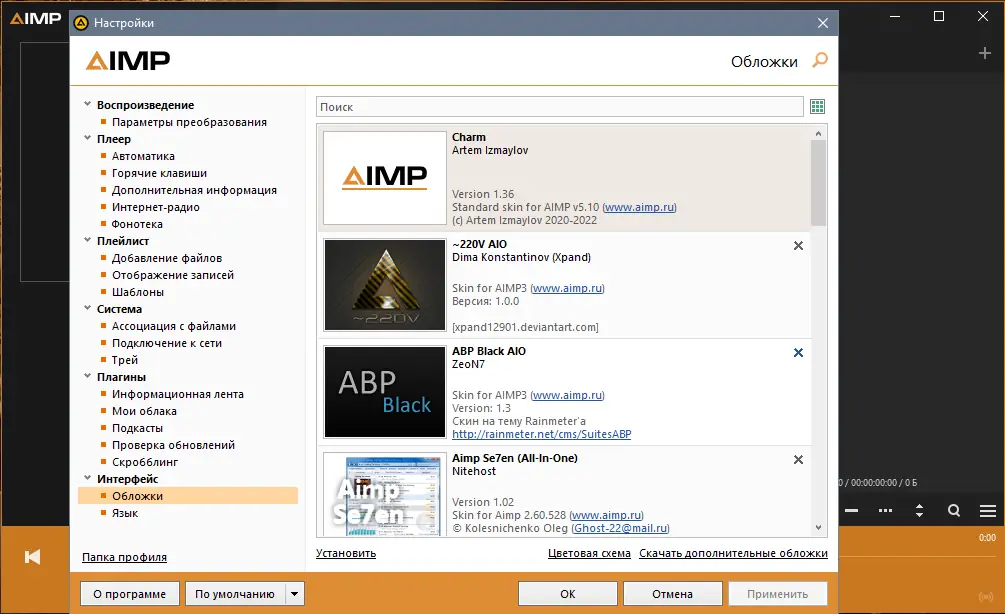This screenshot has width=1005, height=614.
Task: Remove the Aimp Se7en skin
Action: tap(798, 460)
